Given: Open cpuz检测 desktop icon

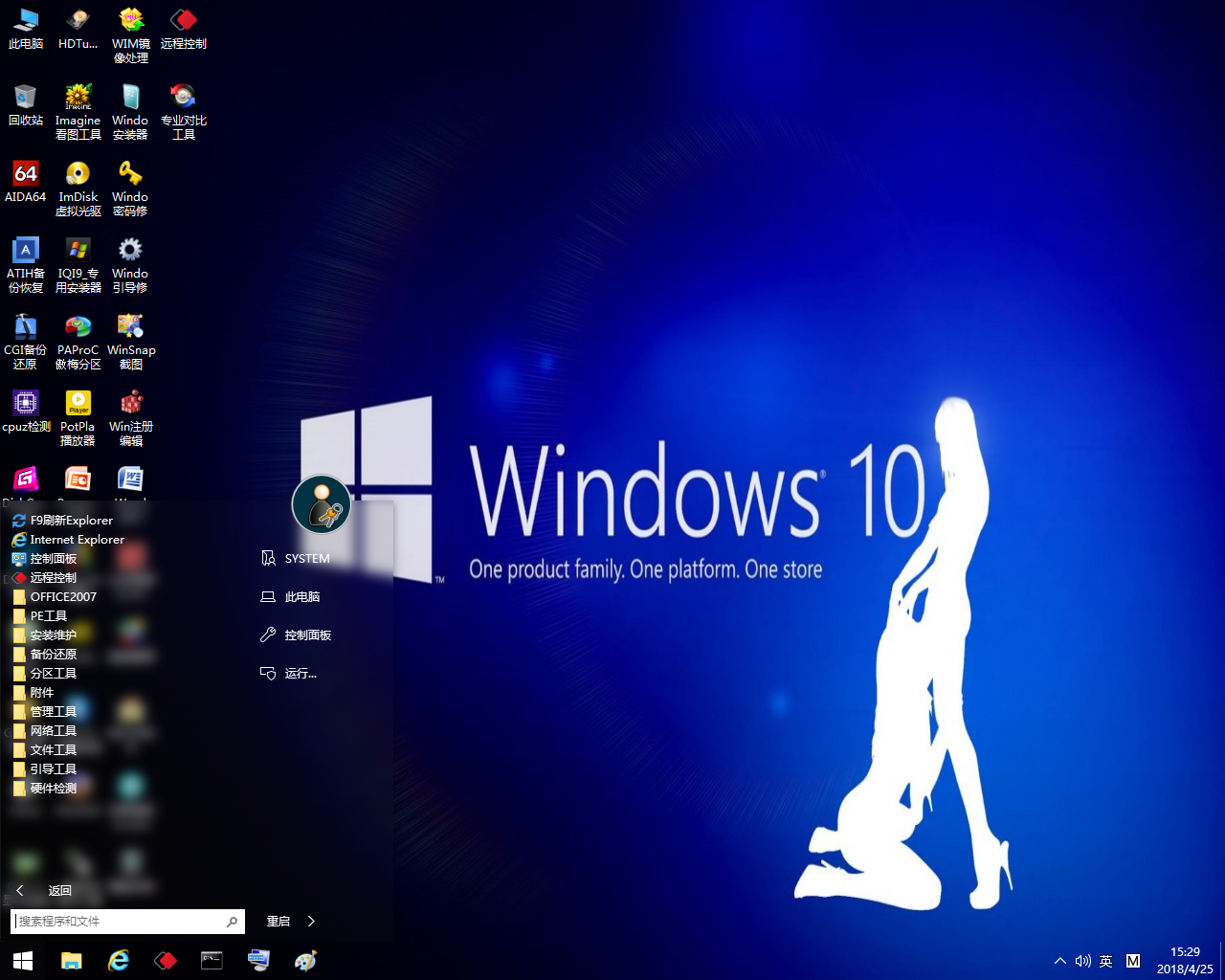Looking at the screenshot, I should 26,412.
